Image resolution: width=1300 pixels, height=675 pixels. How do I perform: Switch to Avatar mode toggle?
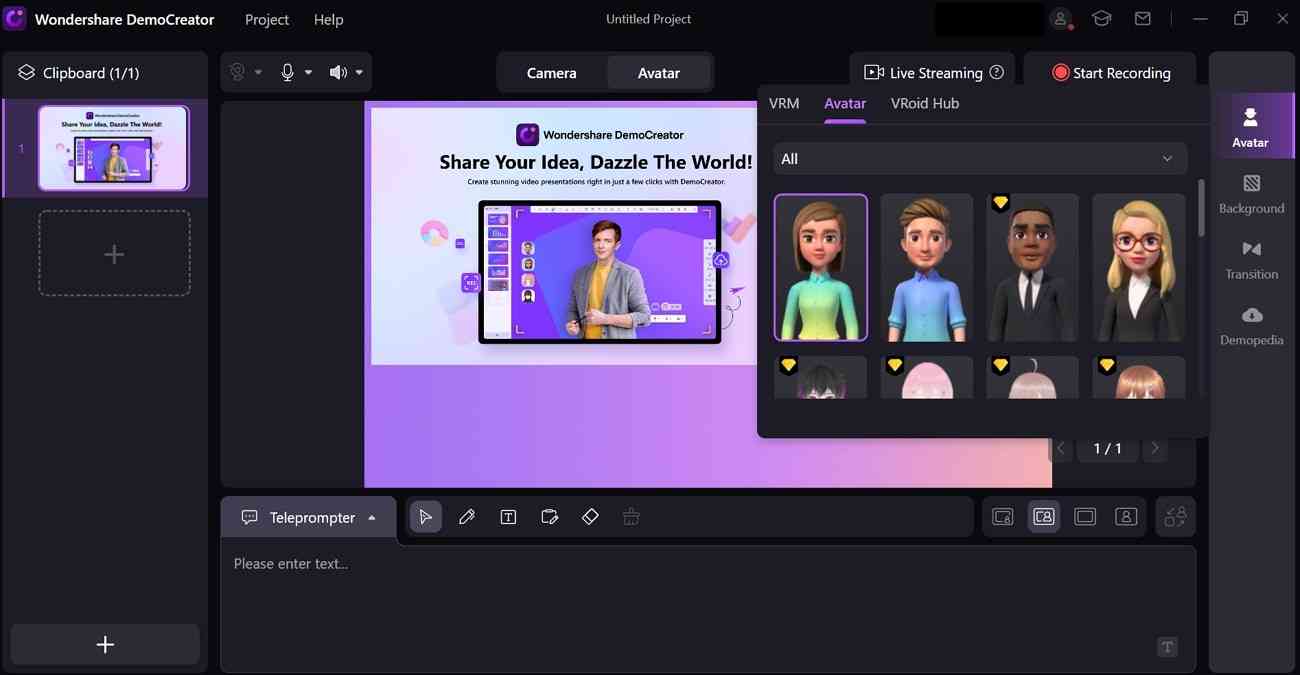pos(659,72)
